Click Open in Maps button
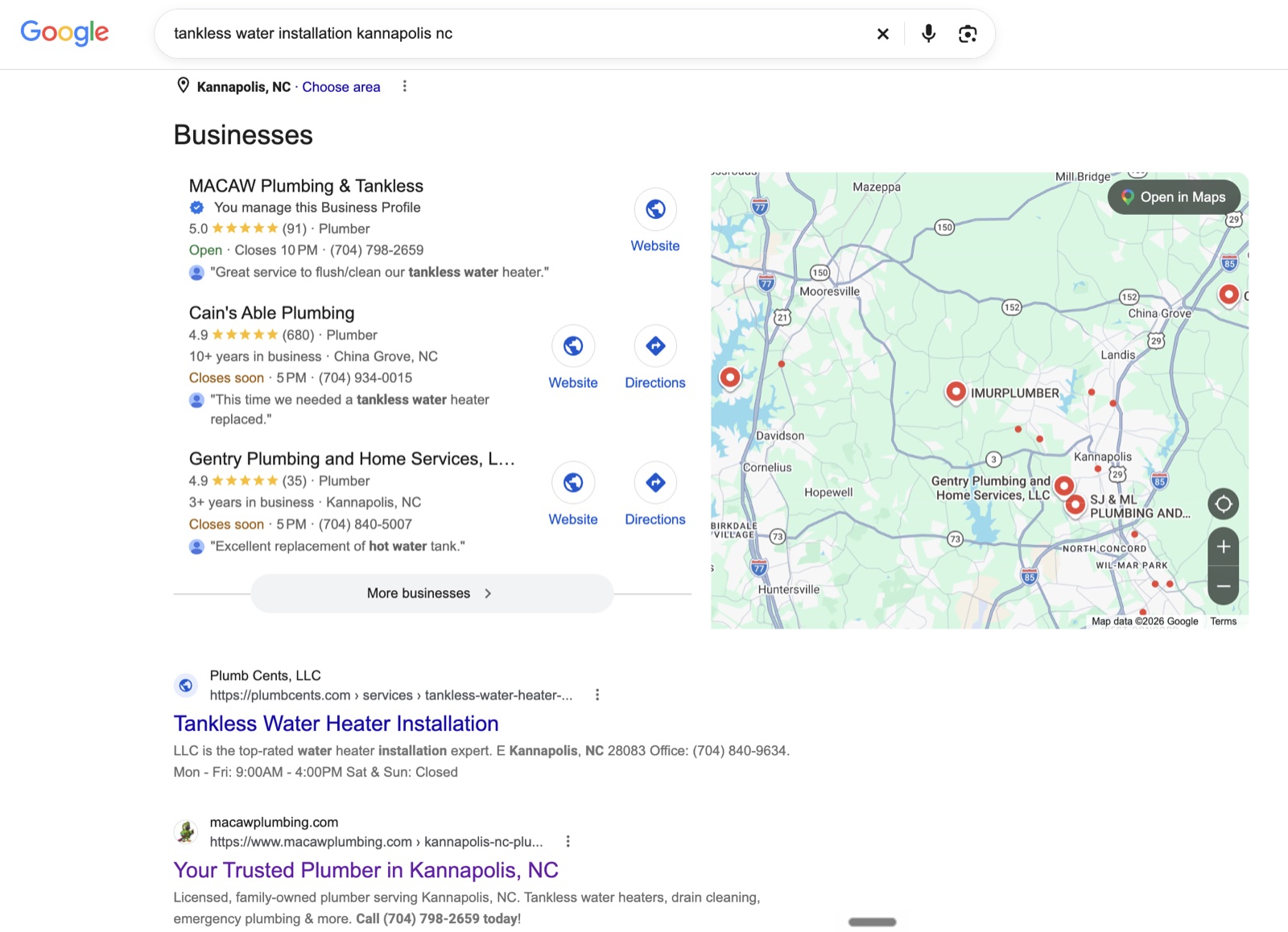Screen dimensions: 1288x932 coord(1174,197)
